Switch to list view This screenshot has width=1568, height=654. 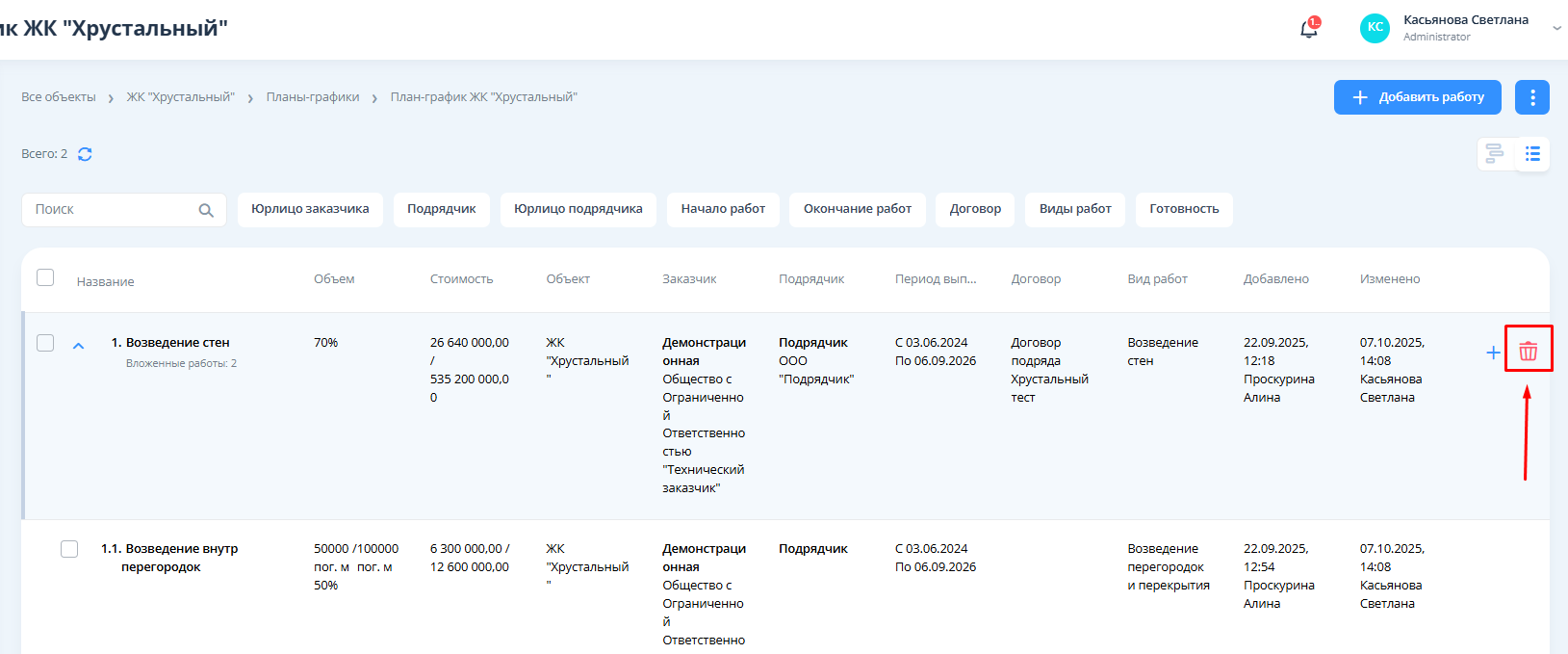click(1532, 154)
